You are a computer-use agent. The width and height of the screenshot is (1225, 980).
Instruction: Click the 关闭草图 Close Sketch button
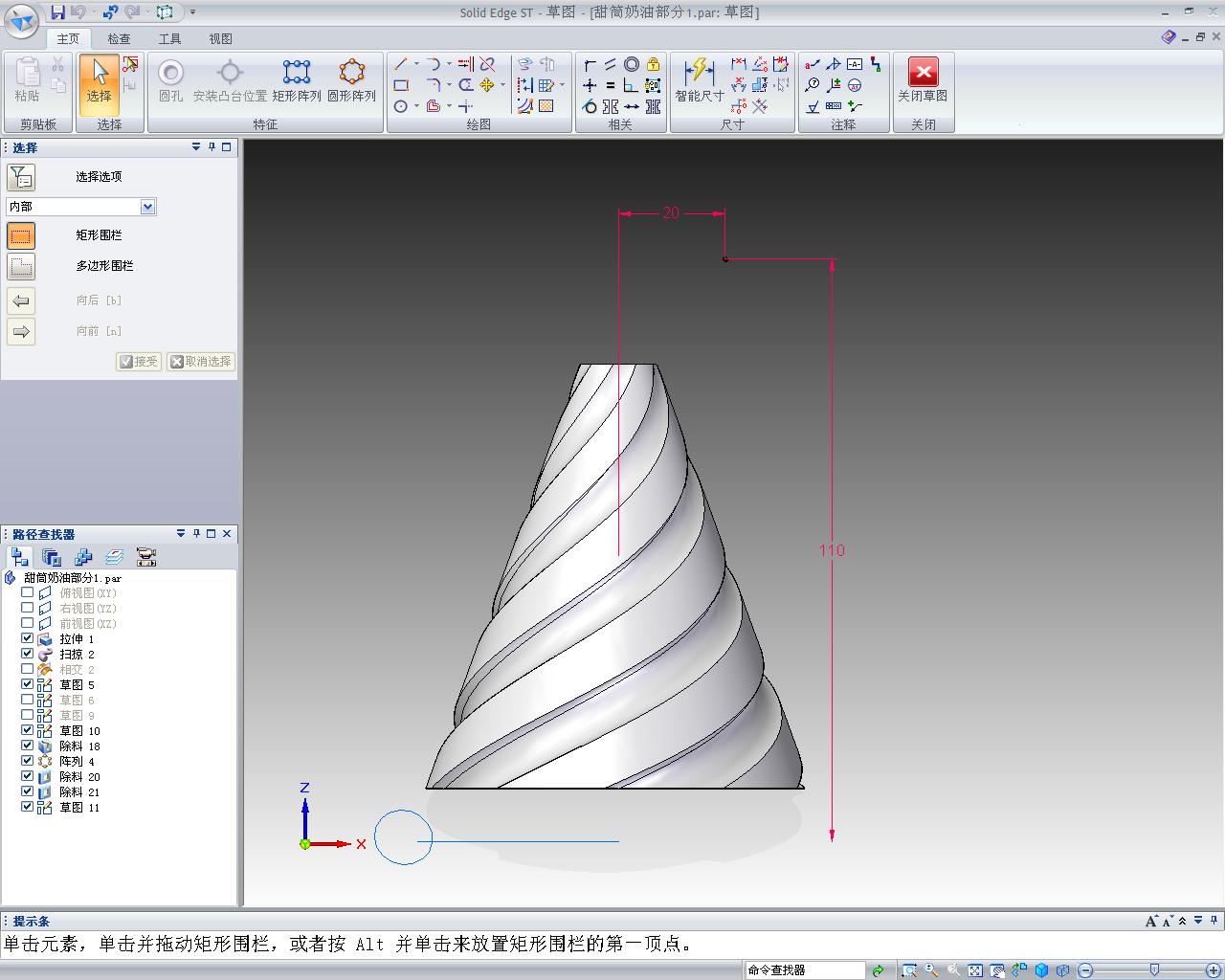[923, 79]
